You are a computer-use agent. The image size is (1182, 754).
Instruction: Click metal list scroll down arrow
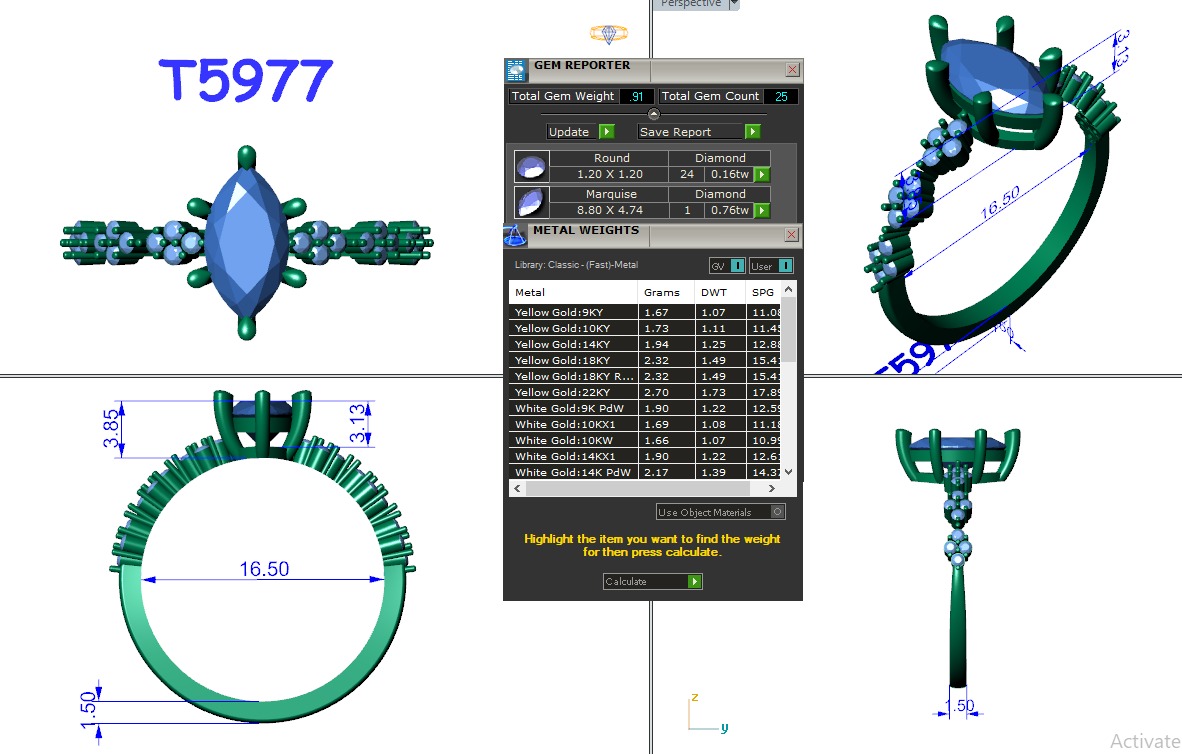click(789, 472)
